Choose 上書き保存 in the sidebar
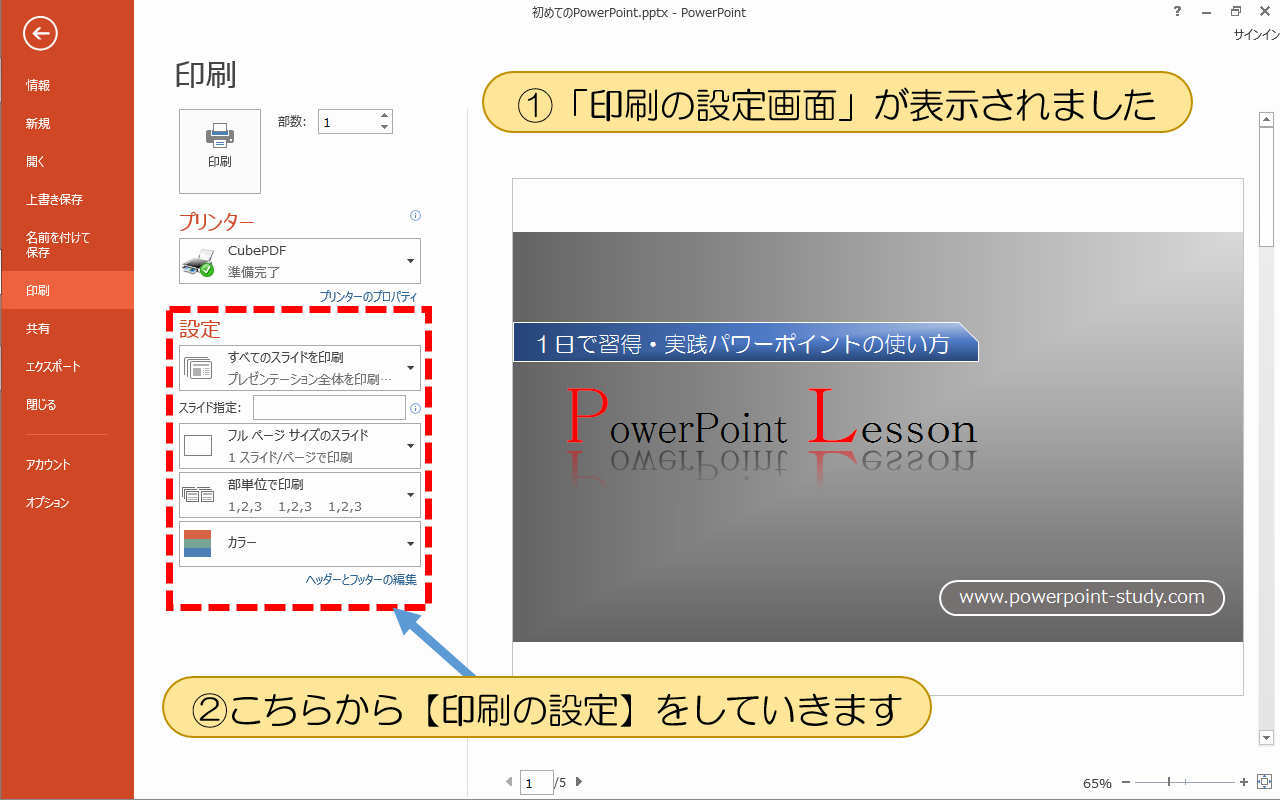The image size is (1280, 800). [67, 200]
